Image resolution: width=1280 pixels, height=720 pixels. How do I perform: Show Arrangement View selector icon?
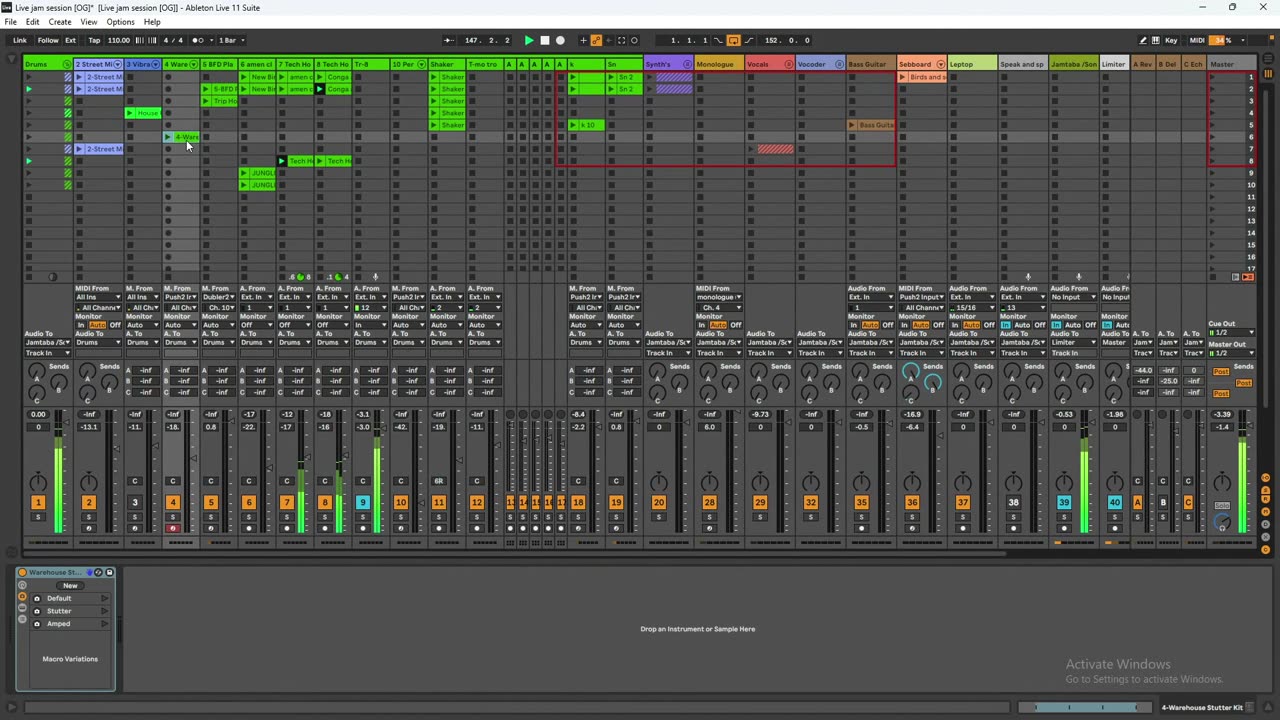click(1268, 60)
